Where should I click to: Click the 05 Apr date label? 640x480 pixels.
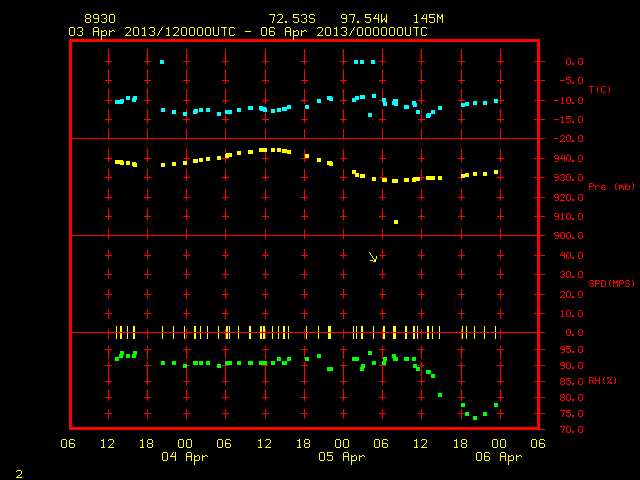341,457
